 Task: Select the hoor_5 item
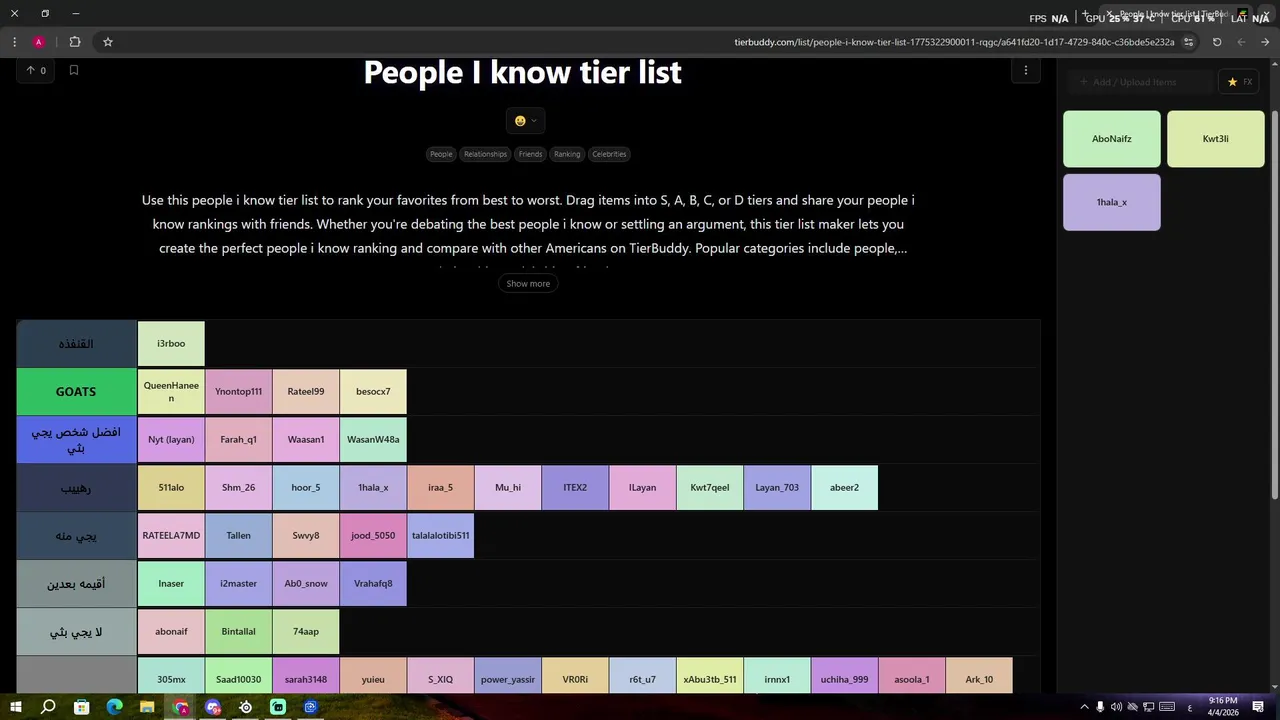[306, 488]
